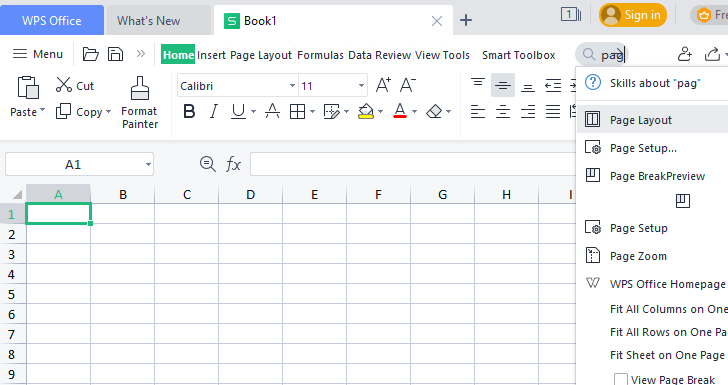728x385 pixels.
Task: Check the View Page Break checkbox
Action: click(621, 379)
